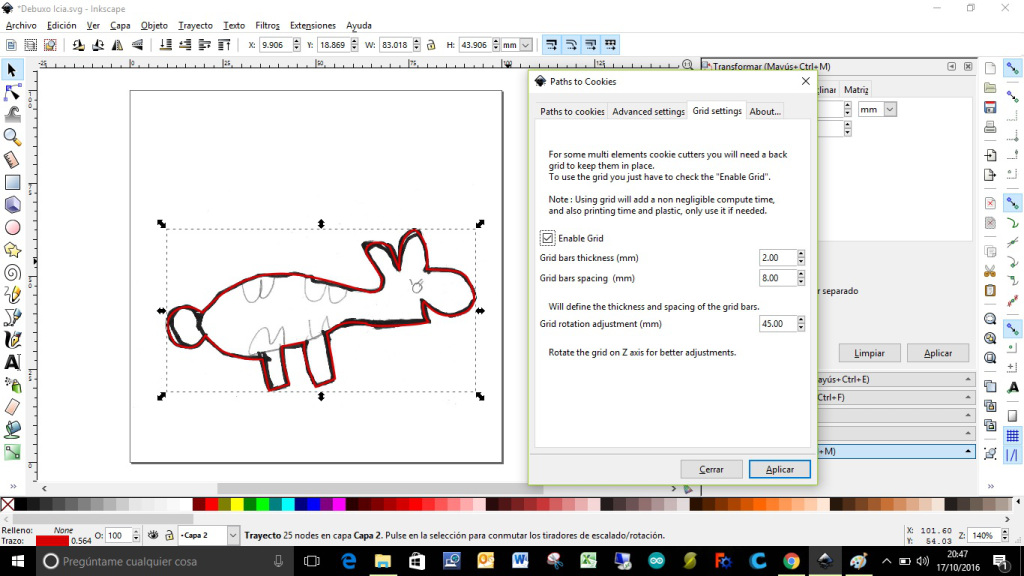Switch to Advanced settings tab
Image resolution: width=1024 pixels, height=576 pixels.
click(648, 111)
